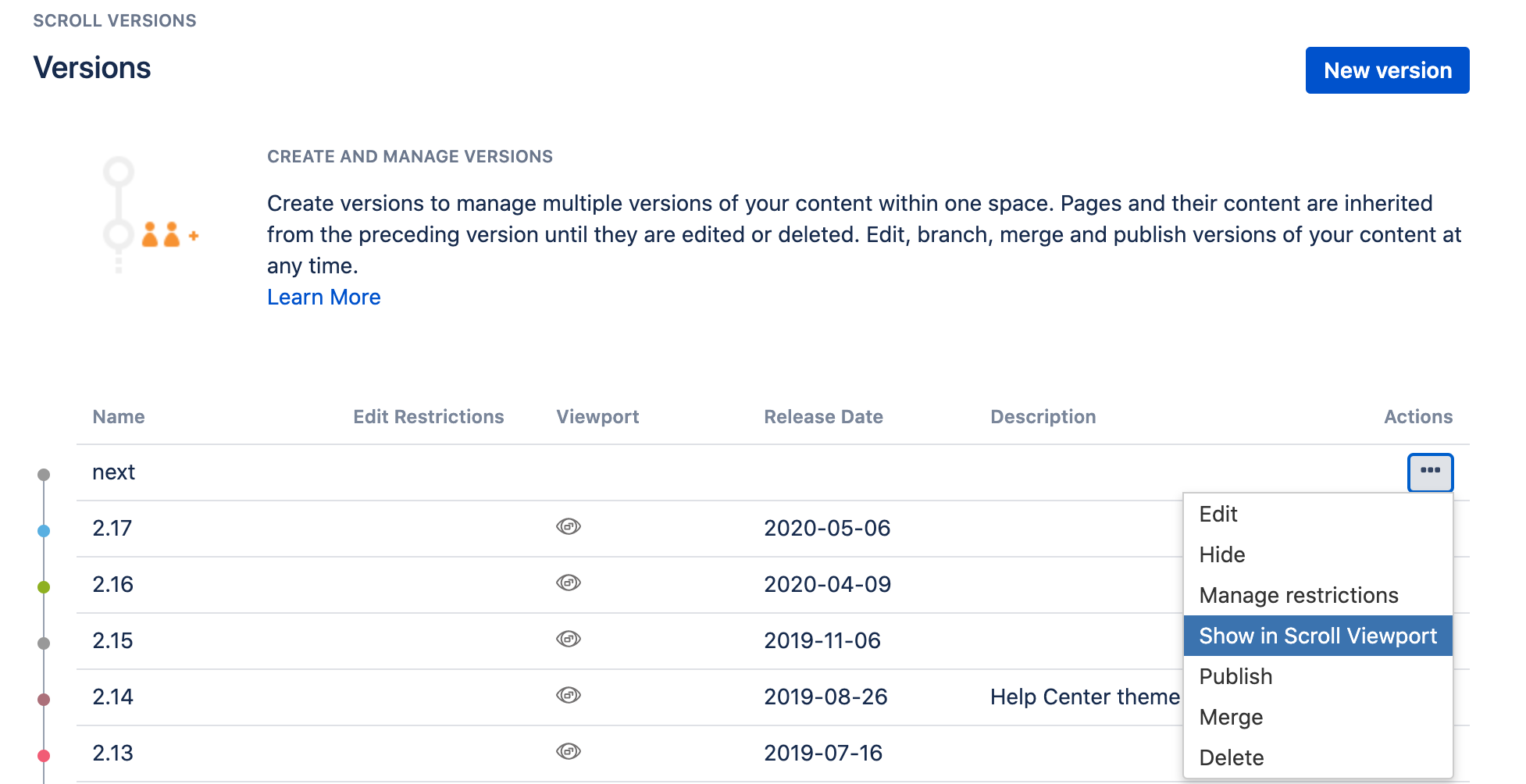
Task: Choose Hide in the actions dropdown
Action: 1222,555
